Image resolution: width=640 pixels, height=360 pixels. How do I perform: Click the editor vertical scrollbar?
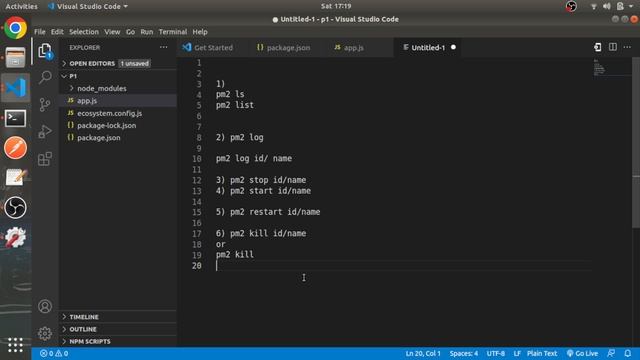pos(636,143)
